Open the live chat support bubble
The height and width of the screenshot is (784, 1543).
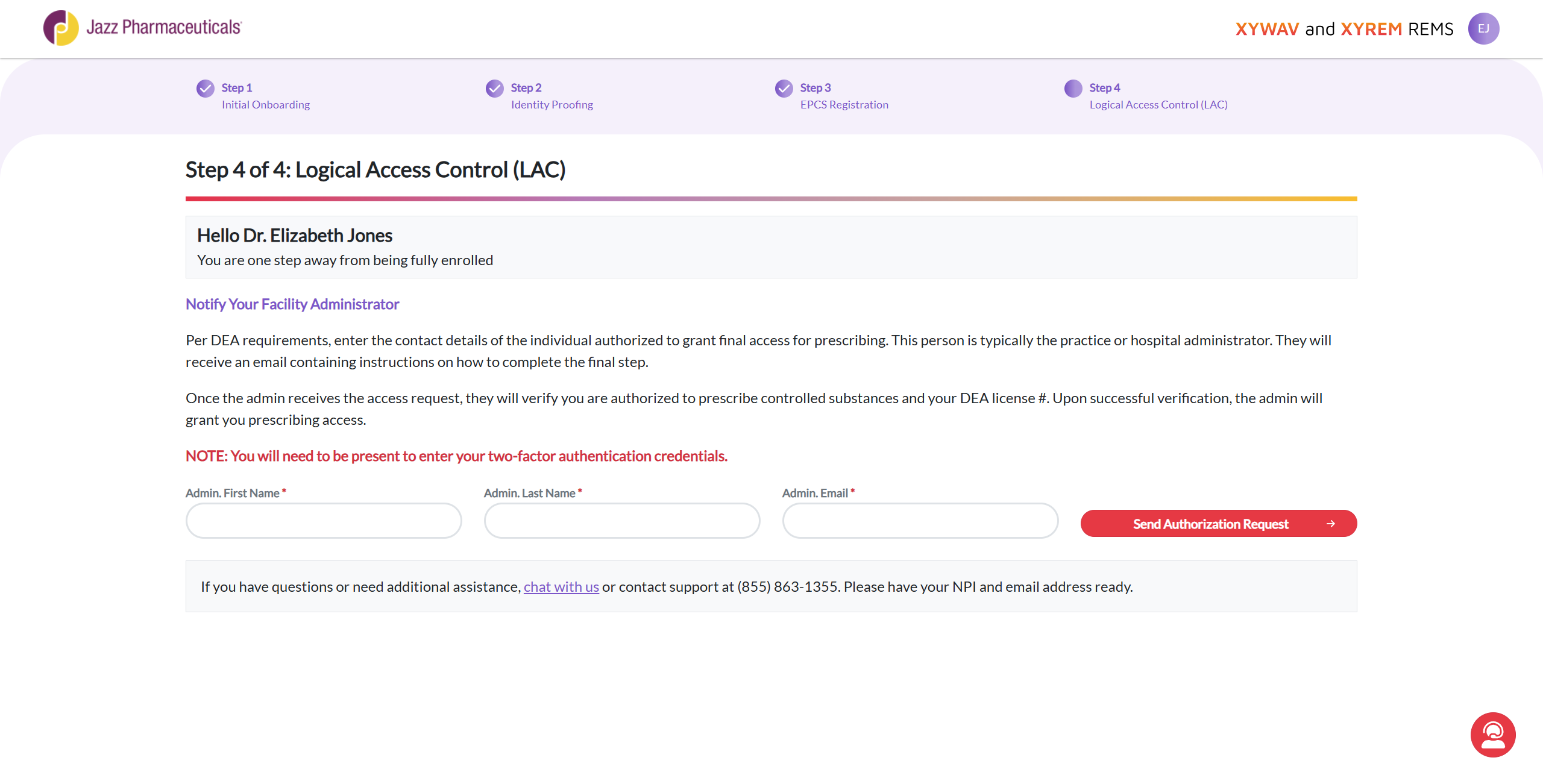pyautogui.click(x=1493, y=735)
